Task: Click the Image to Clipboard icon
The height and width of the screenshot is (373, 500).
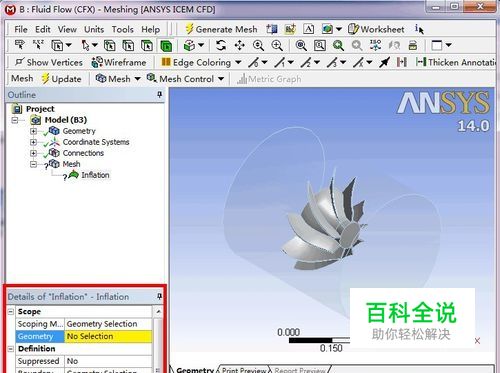Action: click(413, 45)
